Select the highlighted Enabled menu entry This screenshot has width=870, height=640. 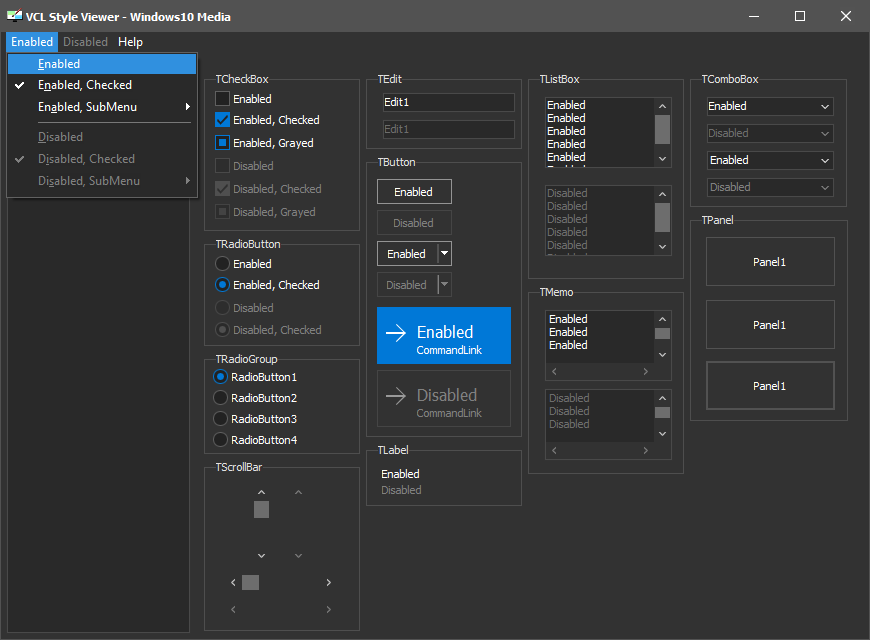click(x=102, y=64)
